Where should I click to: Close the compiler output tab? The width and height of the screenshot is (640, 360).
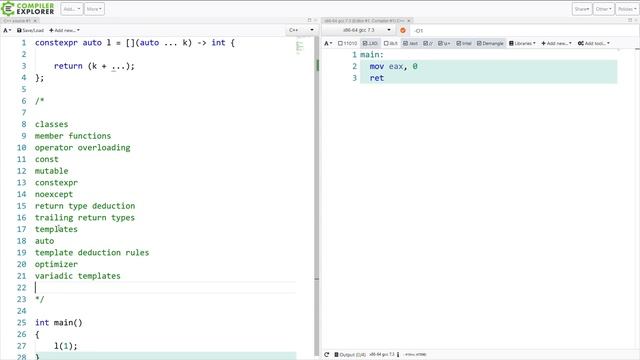click(x=409, y=20)
